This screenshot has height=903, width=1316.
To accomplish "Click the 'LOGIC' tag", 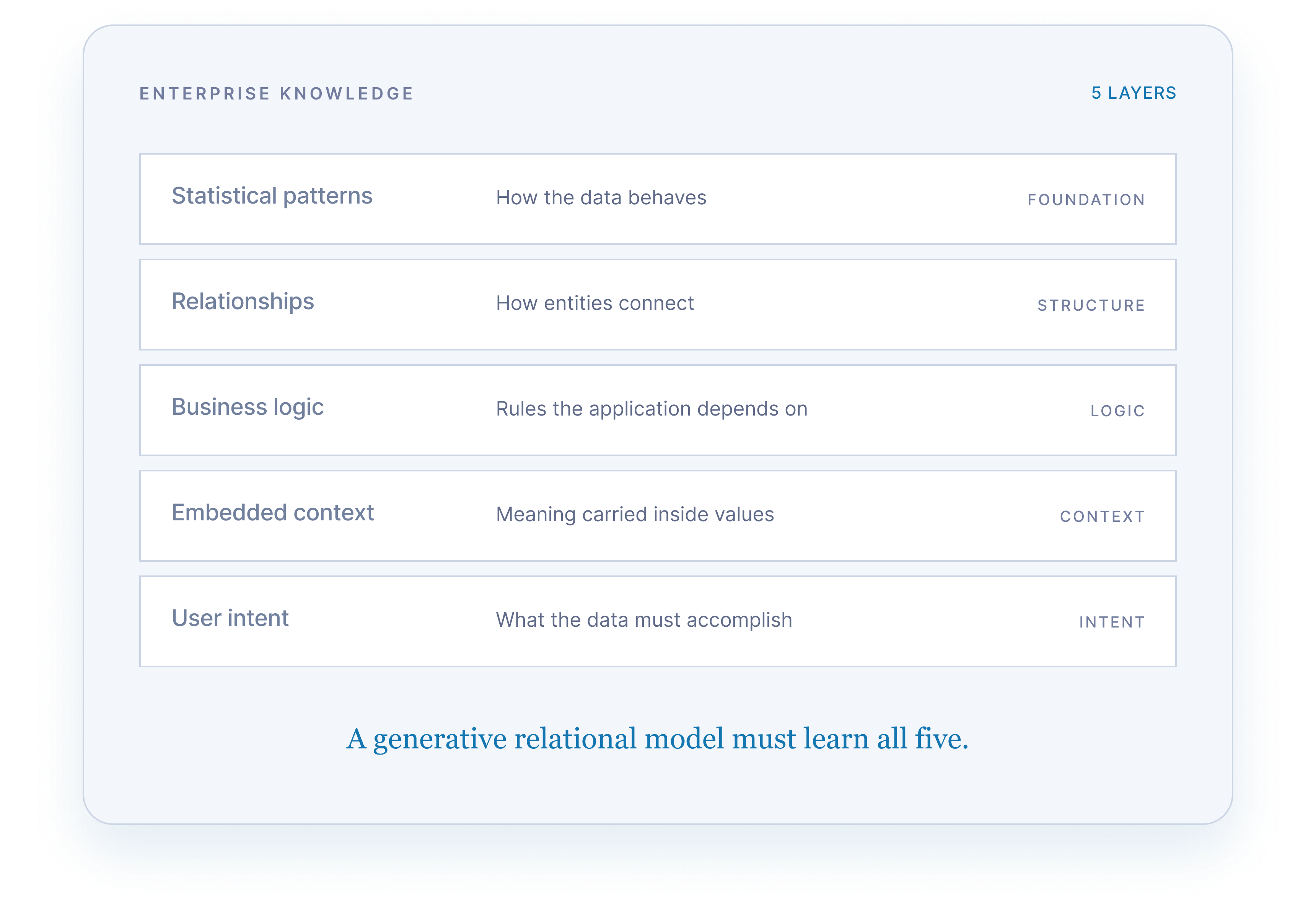I will pos(1117,411).
